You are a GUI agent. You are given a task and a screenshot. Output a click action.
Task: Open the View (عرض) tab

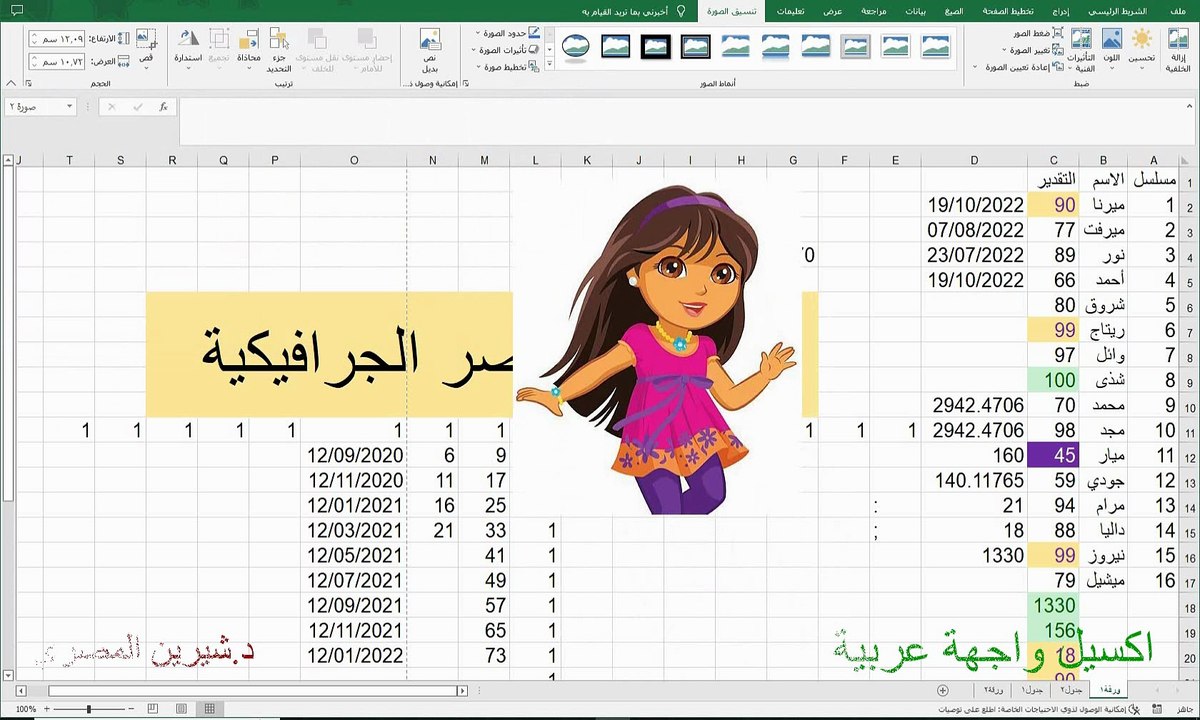click(832, 11)
